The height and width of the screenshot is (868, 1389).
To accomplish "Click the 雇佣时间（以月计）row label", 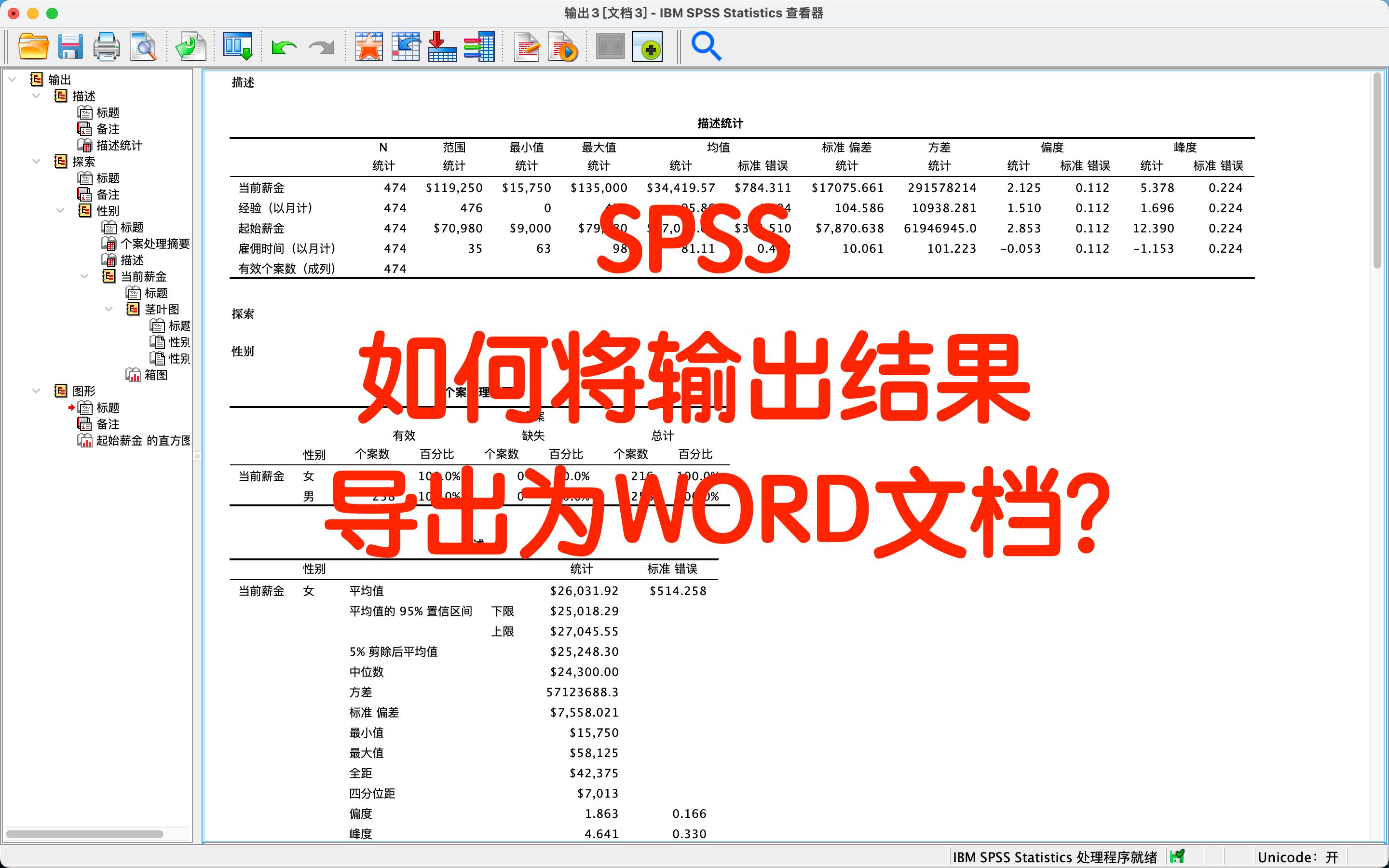I will coord(287,248).
